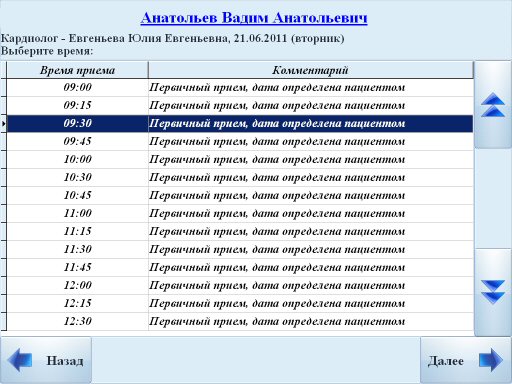The image size is (512, 384).
Task: Click the comment text in the 11:15 row
Action: [277, 232]
